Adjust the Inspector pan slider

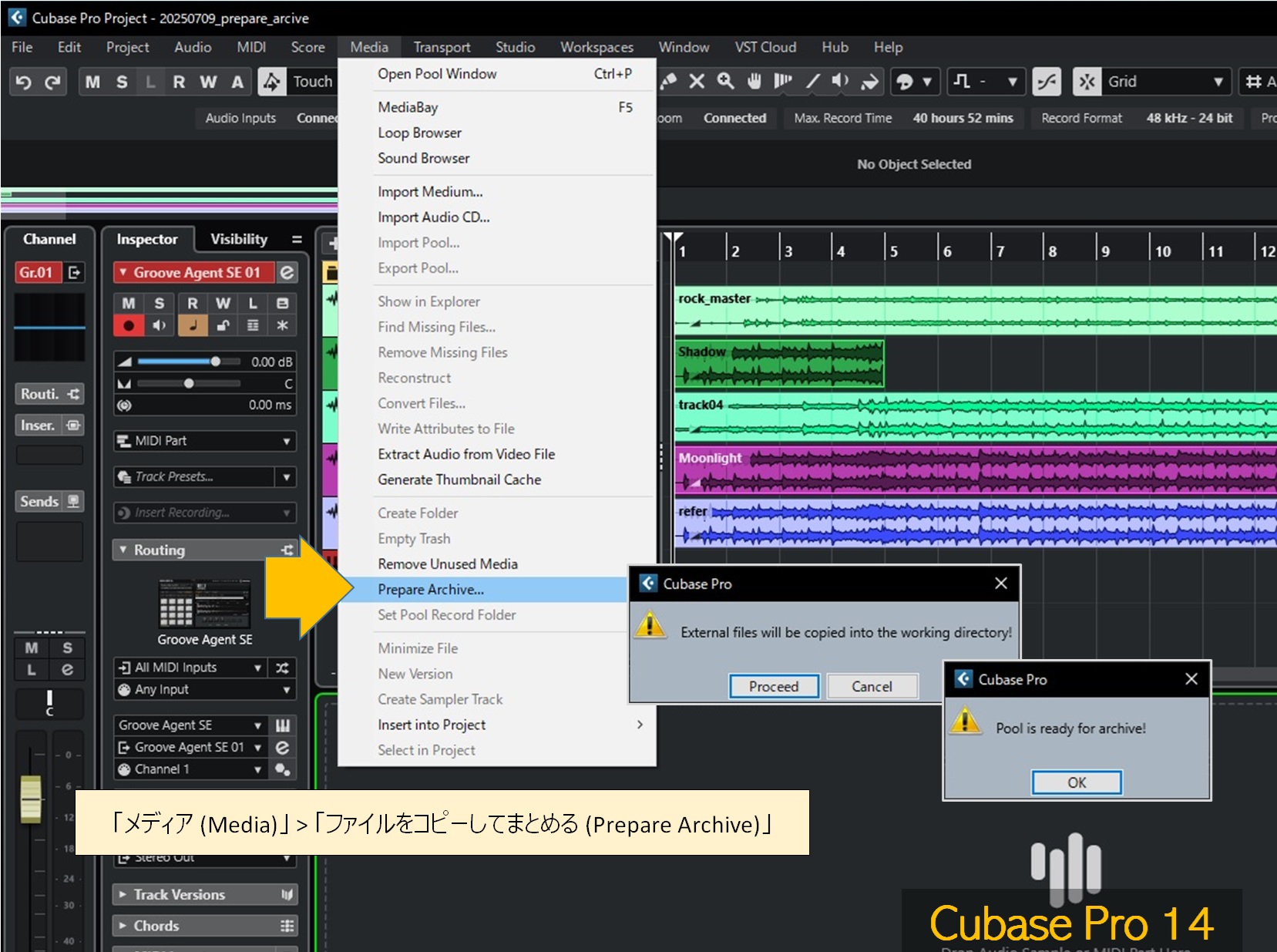[x=189, y=383]
